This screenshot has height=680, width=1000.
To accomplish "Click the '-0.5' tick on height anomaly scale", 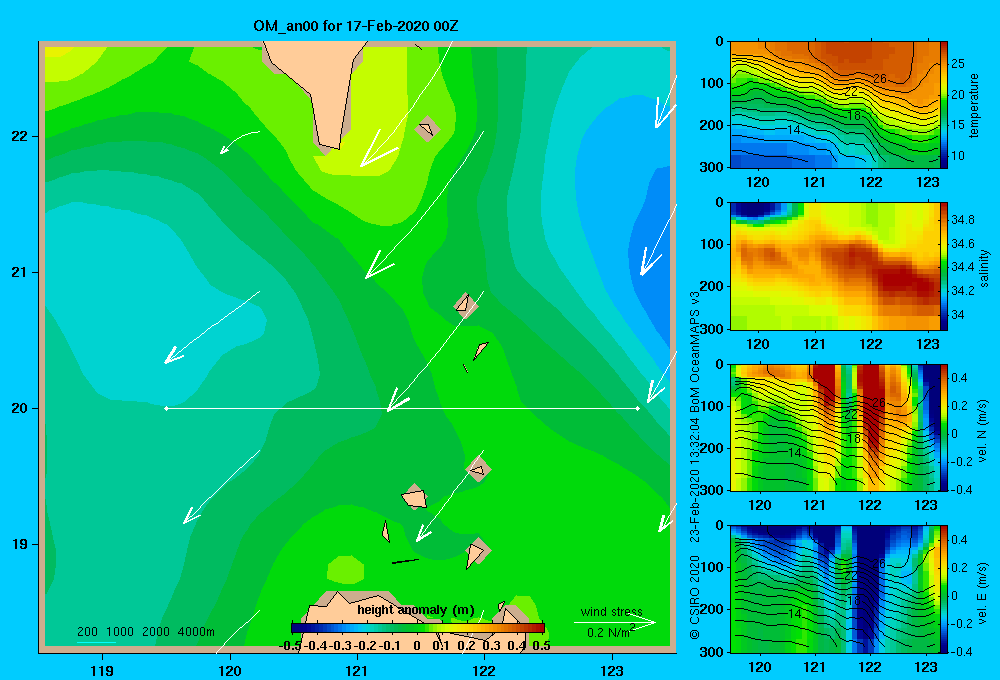I will 290,646.
